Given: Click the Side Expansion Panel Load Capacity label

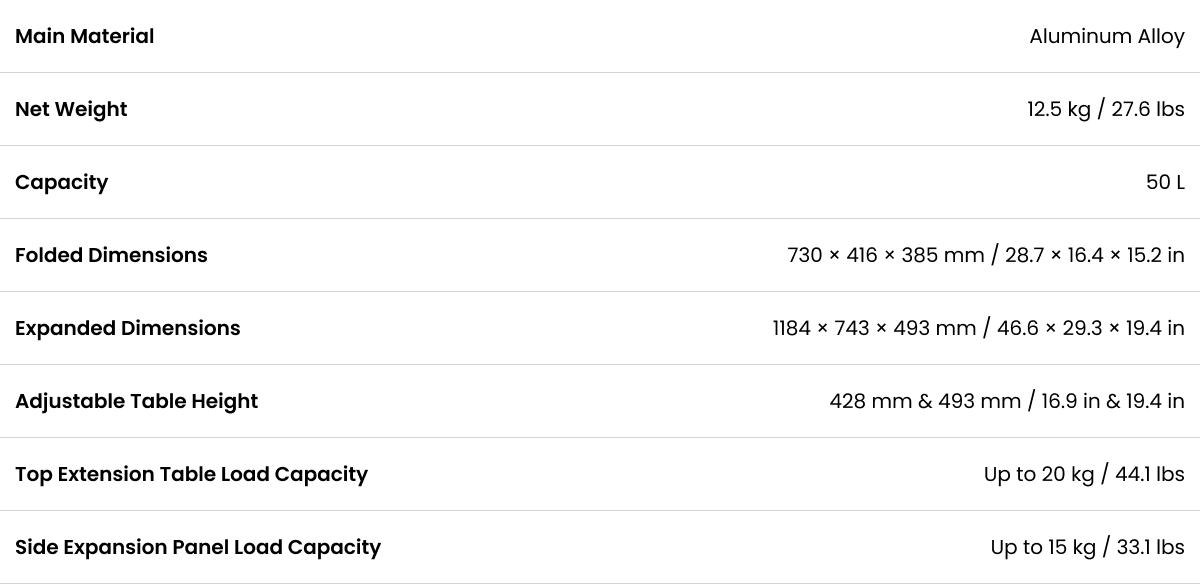Looking at the screenshot, I should [x=198, y=547].
